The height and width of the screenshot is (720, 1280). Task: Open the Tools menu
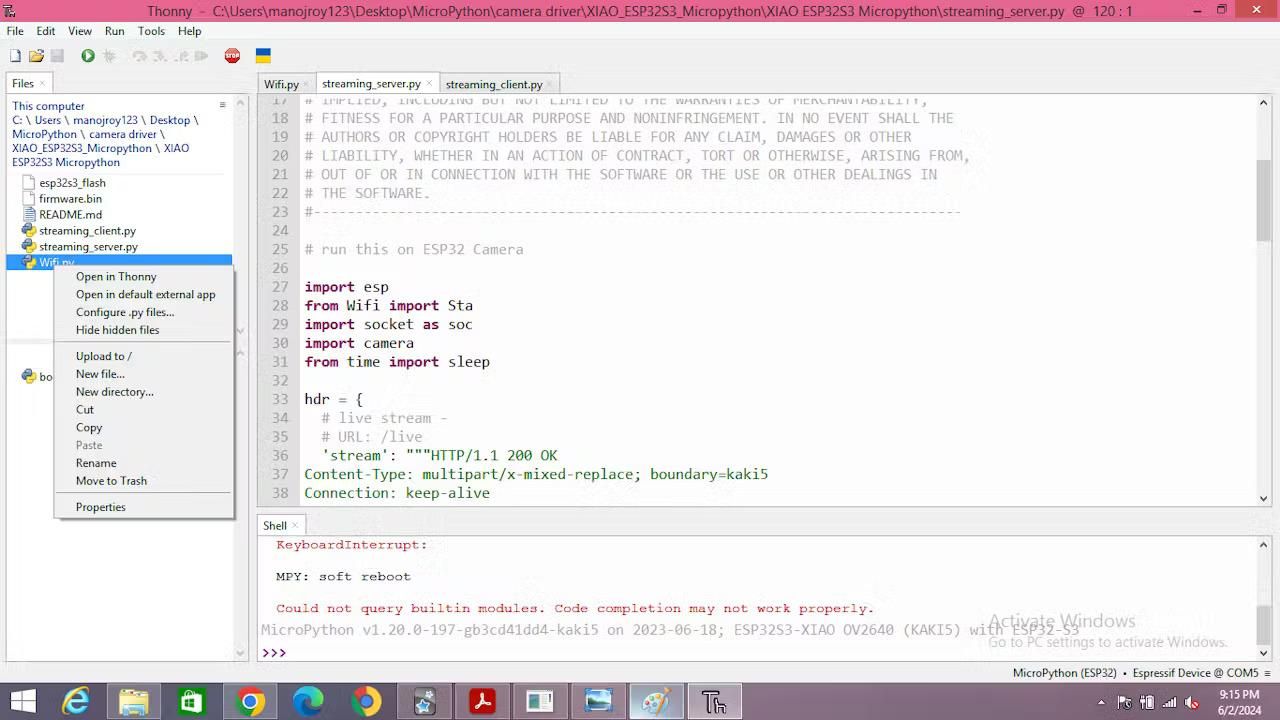tap(150, 31)
